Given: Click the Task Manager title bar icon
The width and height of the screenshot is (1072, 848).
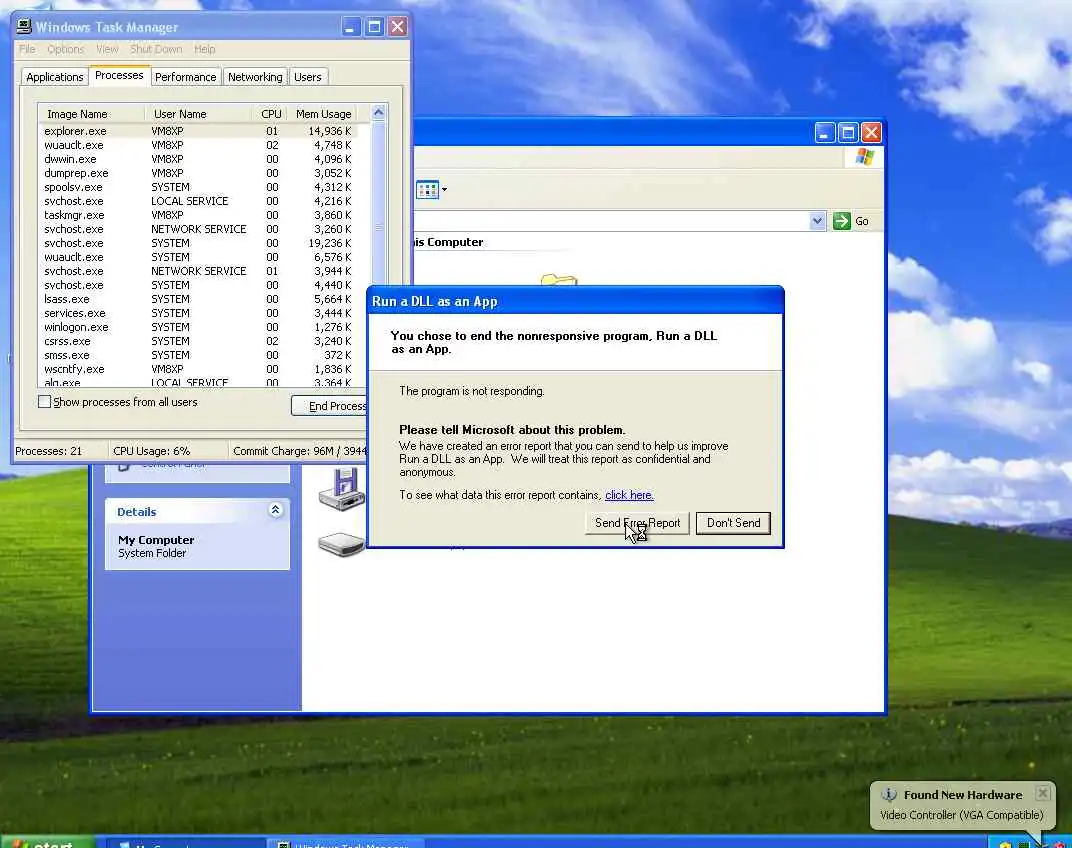Looking at the screenshot, I should pos(24,27).
